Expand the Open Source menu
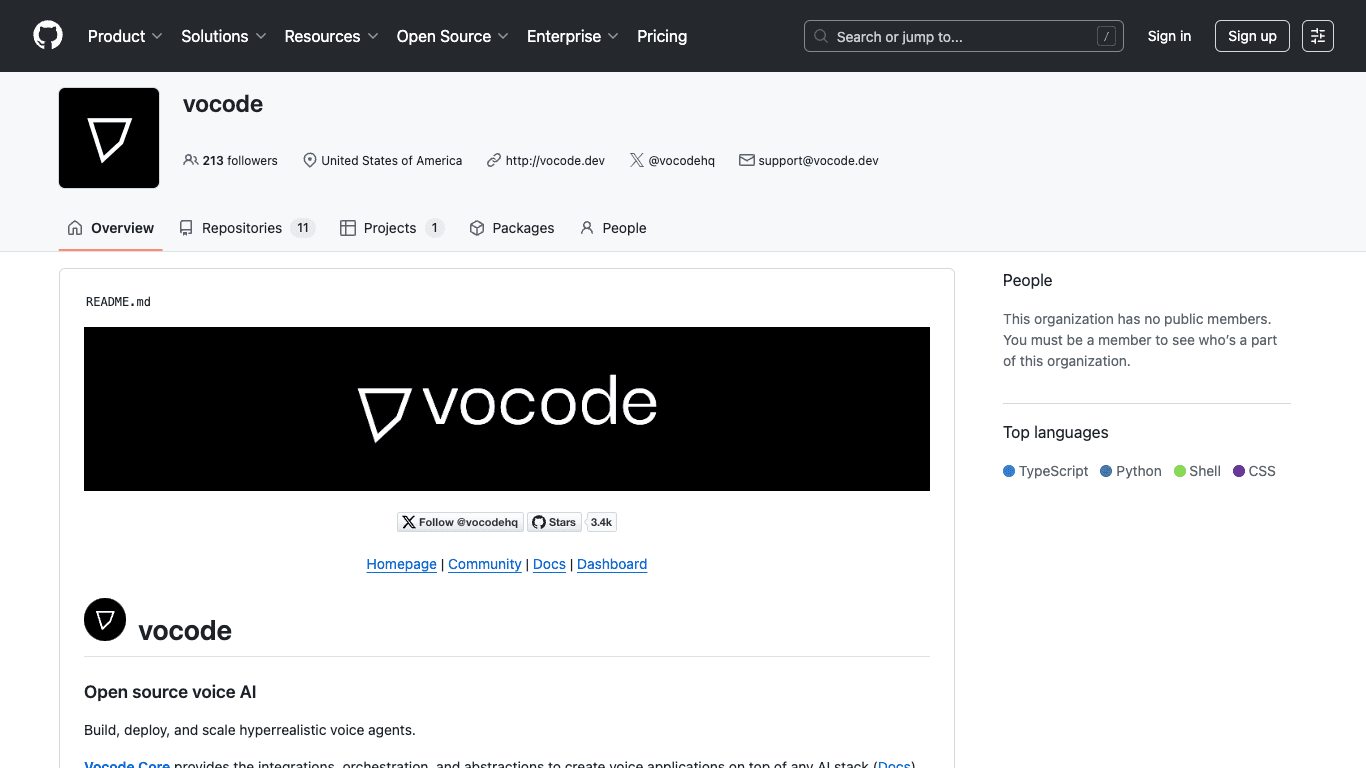This screenshot has height=768, width=1366. [x=453, y=36]
